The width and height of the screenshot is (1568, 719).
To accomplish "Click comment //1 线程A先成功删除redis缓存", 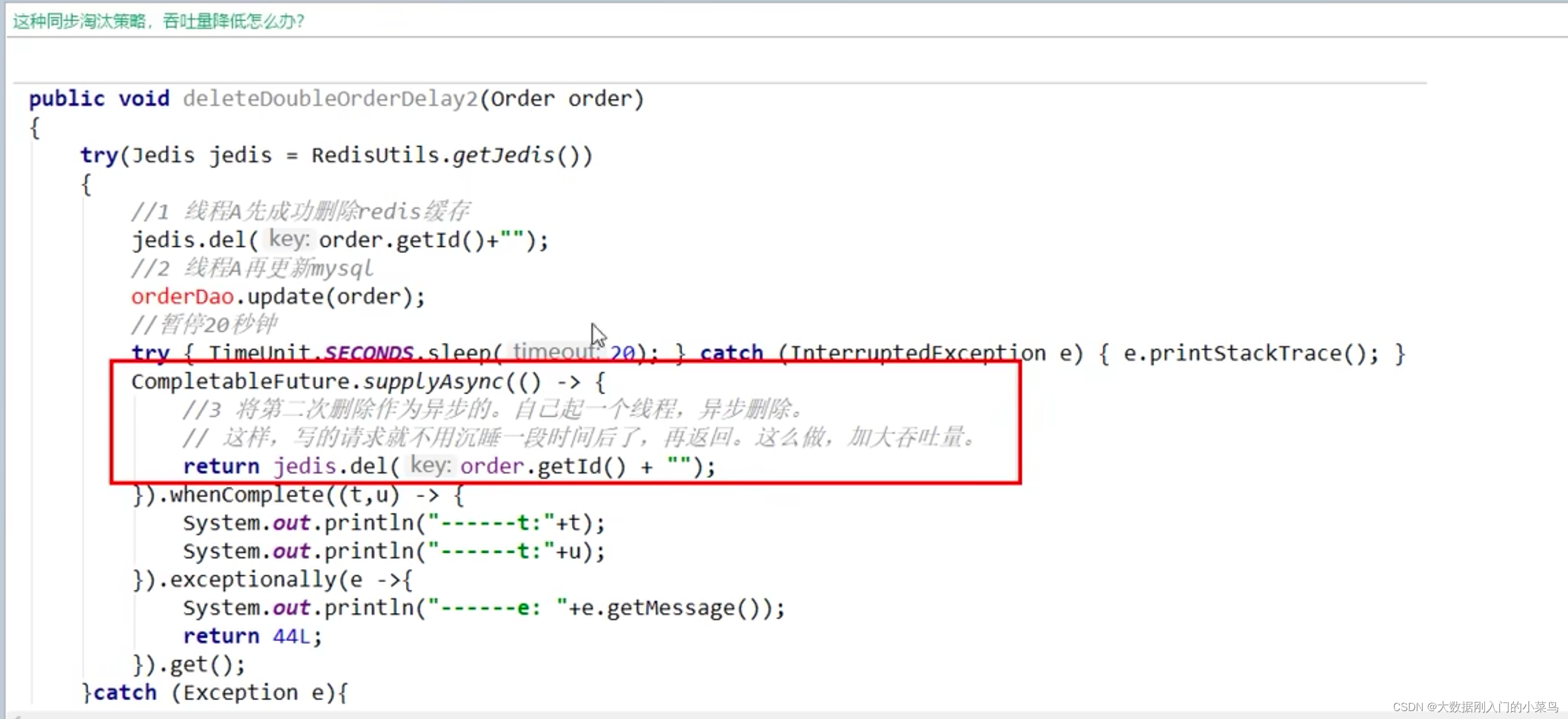I will click(301, 211).
